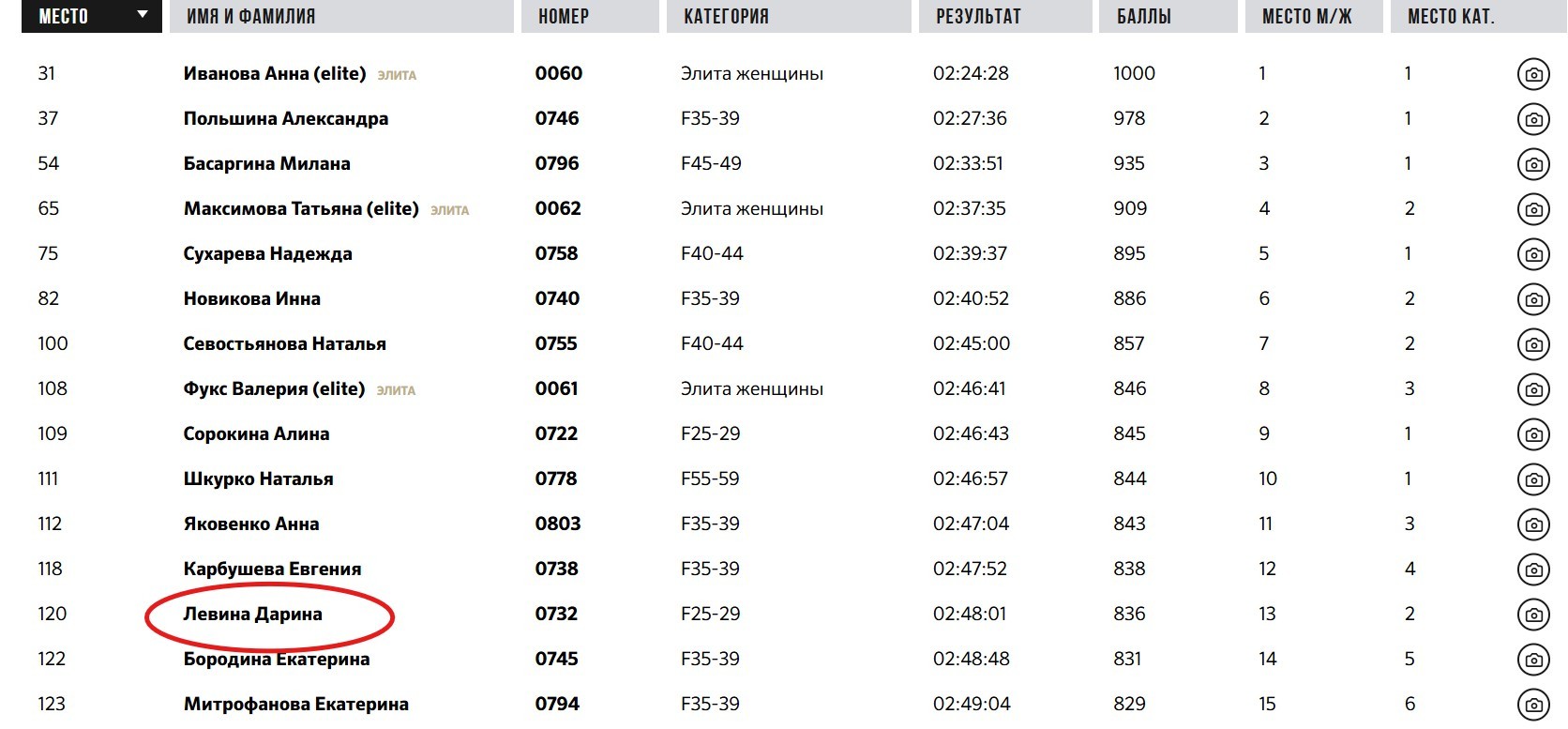This screenshot has height=729, width=1568.
Task: Open camera icon in Левина Дарина row
Action: point(1533,615)
